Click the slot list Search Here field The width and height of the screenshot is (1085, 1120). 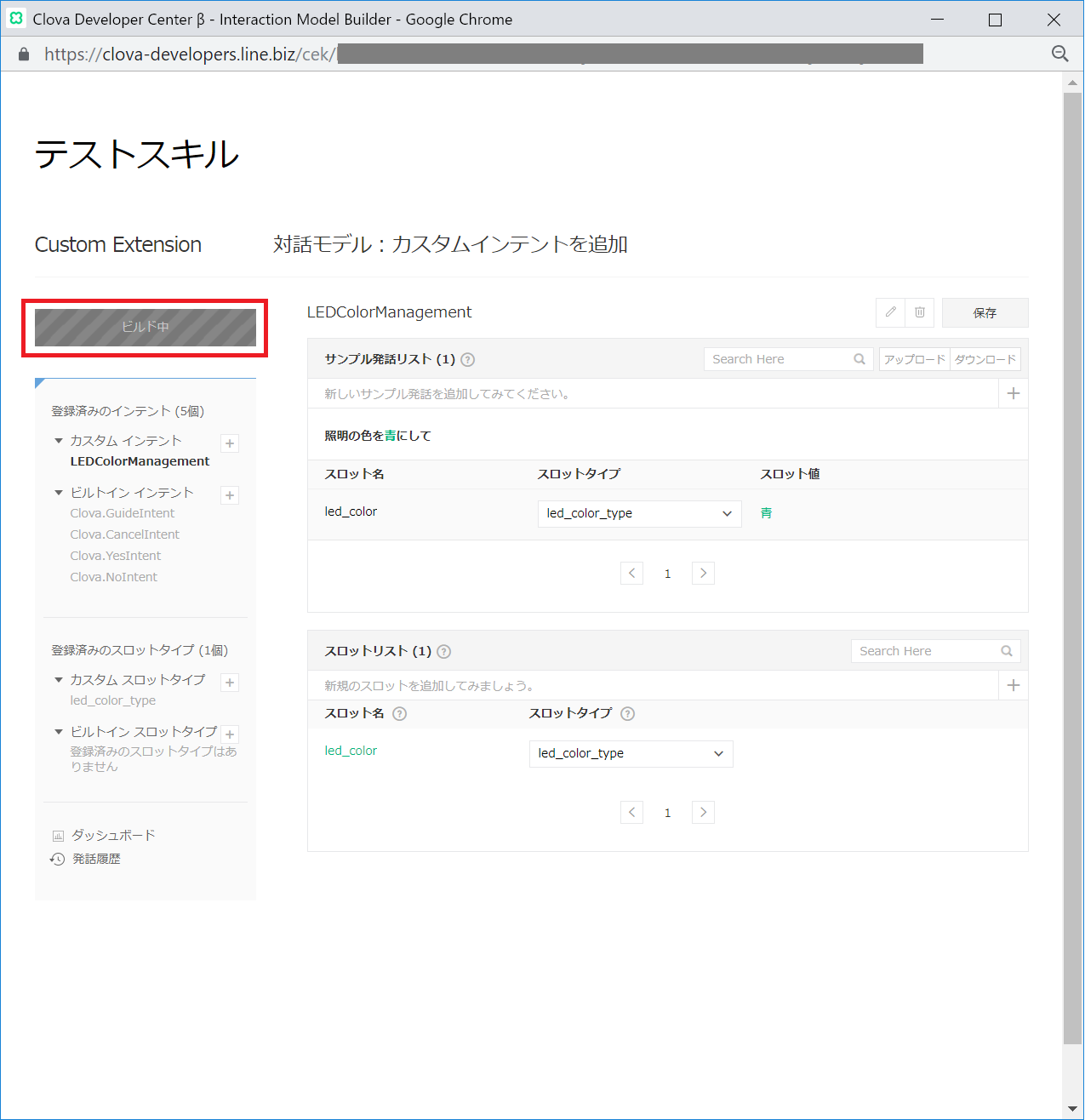926,652
